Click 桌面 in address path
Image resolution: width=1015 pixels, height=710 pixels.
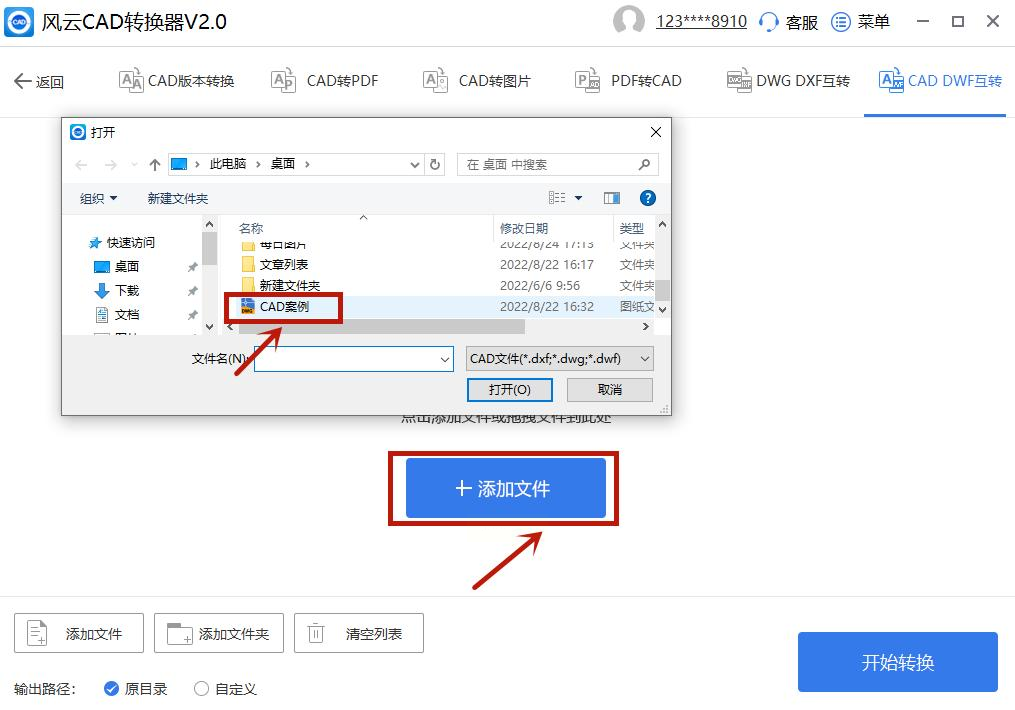(x=283, y=164)
